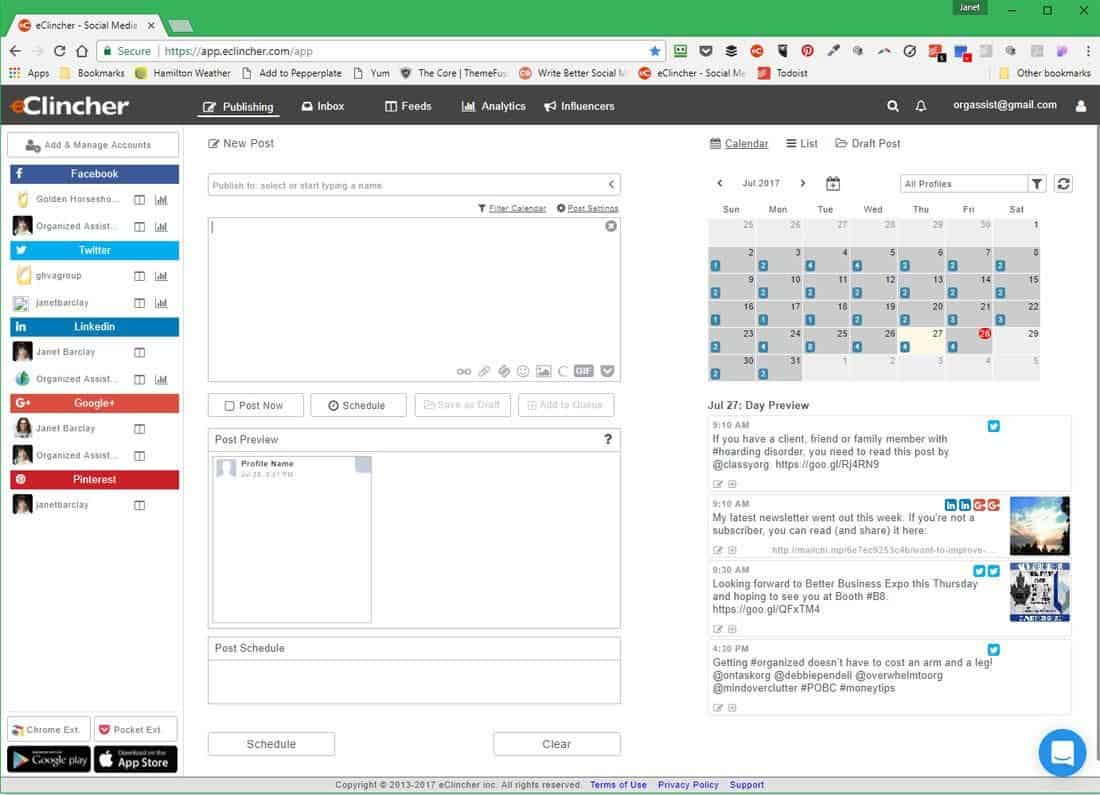This screenshot has height=795, width=1100.
Task: Open the profile filter funnel icon
Action: (x=1037, y=183)
